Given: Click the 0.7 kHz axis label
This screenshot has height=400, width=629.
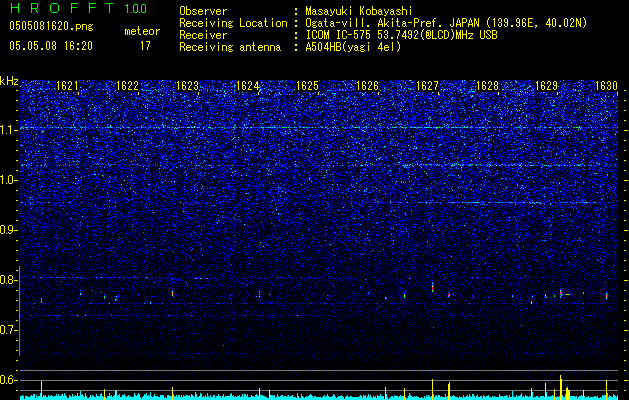Looking at the screenshot, I should [9, 330].
